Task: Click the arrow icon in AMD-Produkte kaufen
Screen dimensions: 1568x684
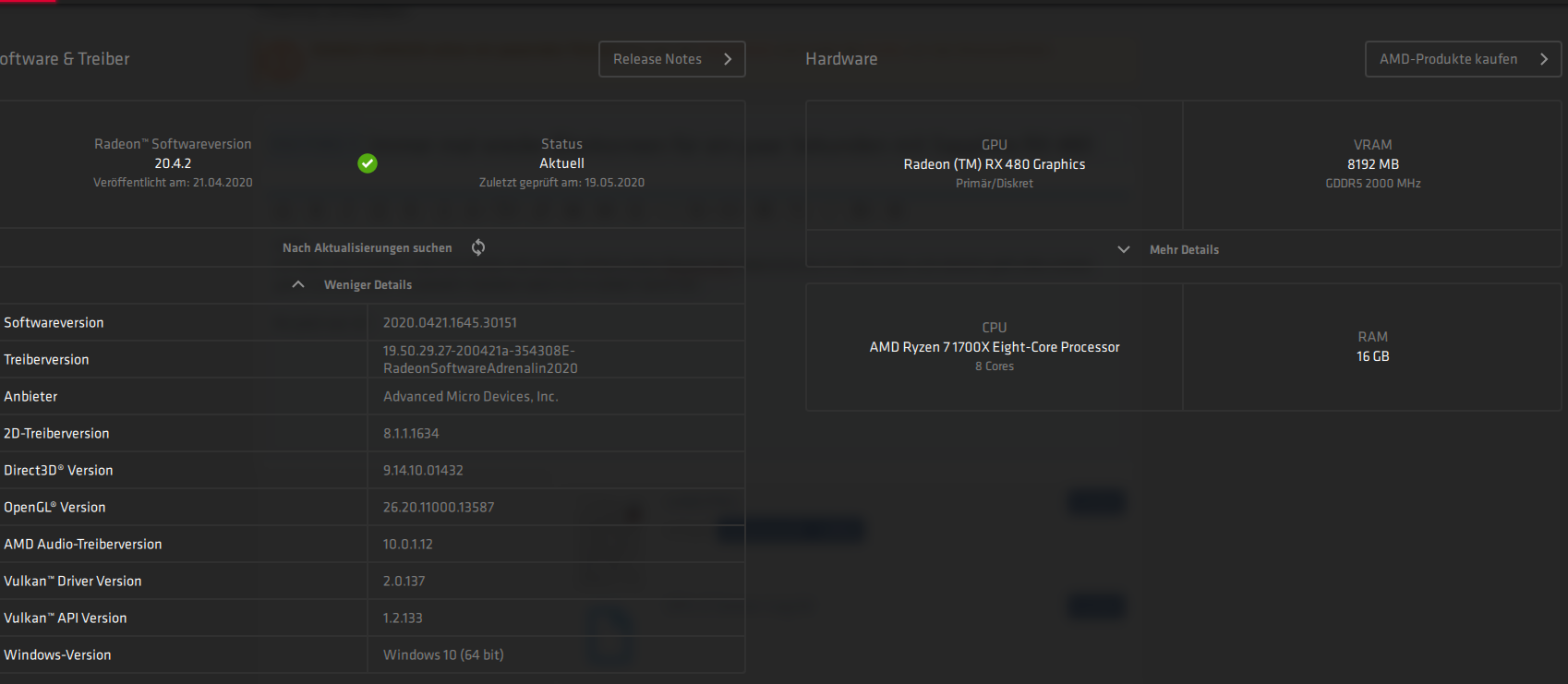Action: click(x=1543, y=59)
